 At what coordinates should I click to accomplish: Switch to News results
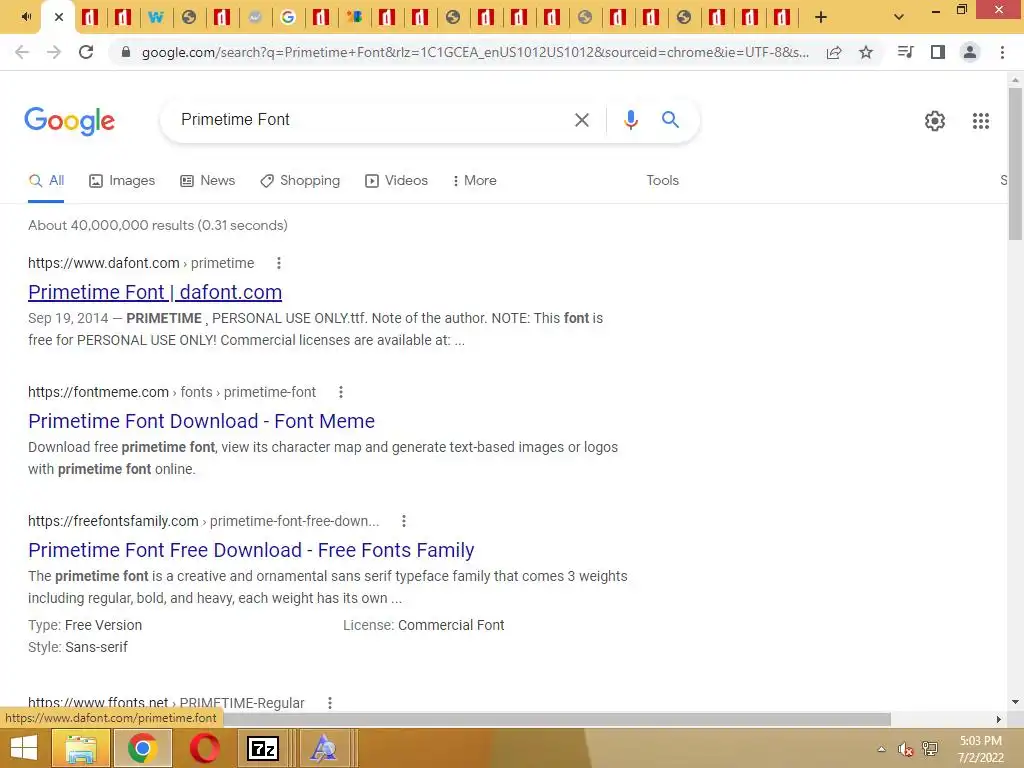(x=208, y=181)
